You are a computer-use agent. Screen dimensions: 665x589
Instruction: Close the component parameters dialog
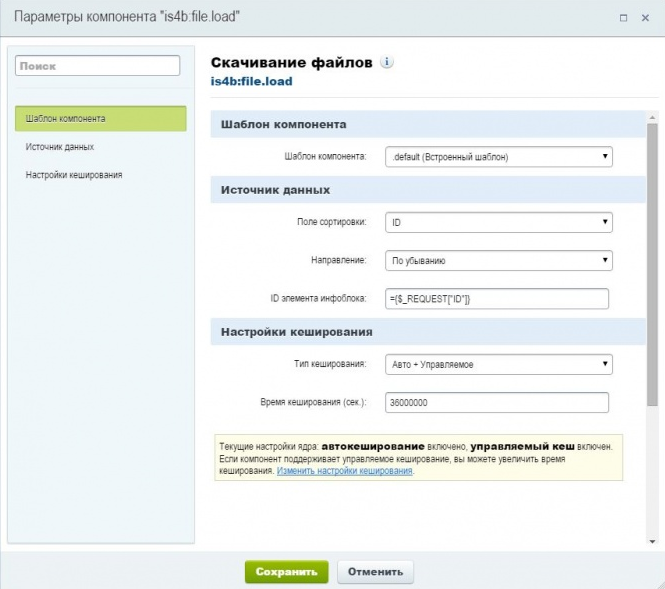[x=646, y=17]
